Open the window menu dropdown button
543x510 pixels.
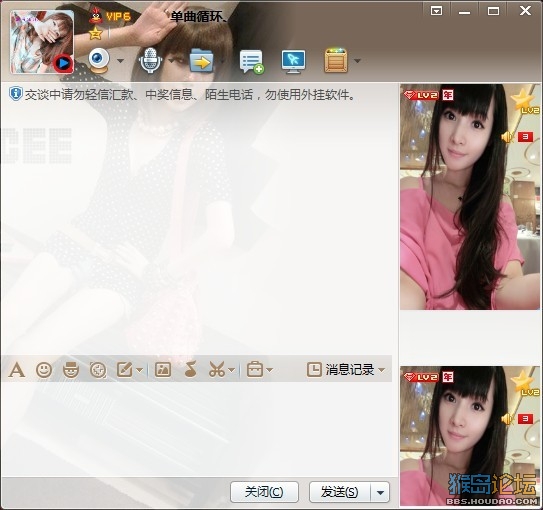pos(436,11)
